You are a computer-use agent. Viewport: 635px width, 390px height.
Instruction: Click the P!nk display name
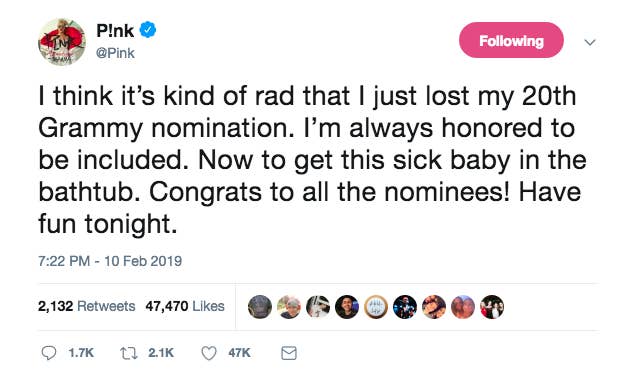[115, 31]
